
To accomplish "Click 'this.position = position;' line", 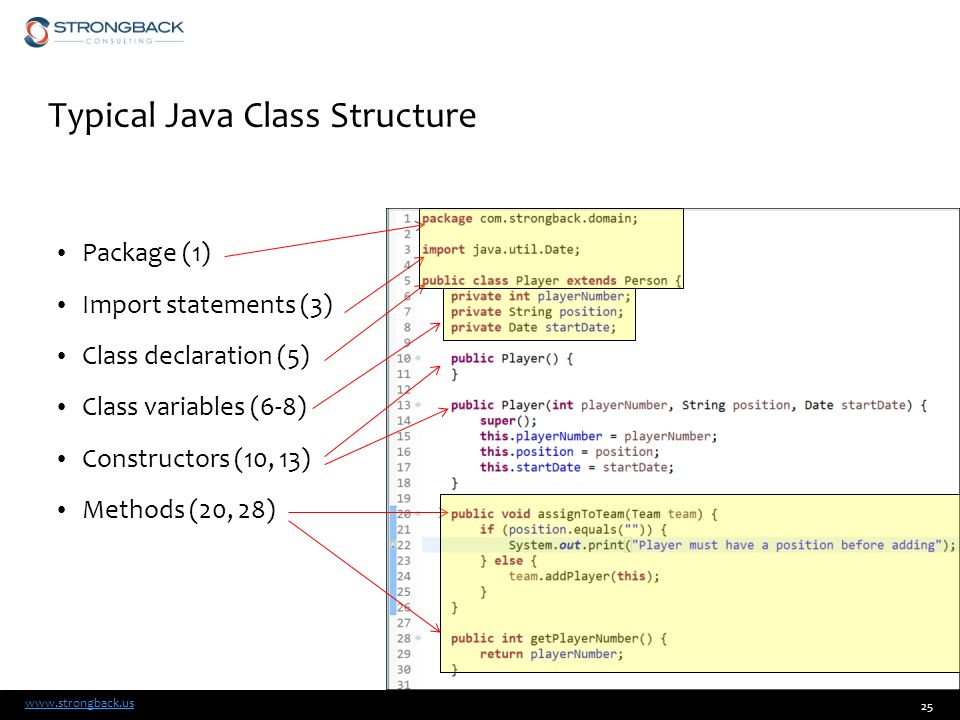I will point(569,452).
